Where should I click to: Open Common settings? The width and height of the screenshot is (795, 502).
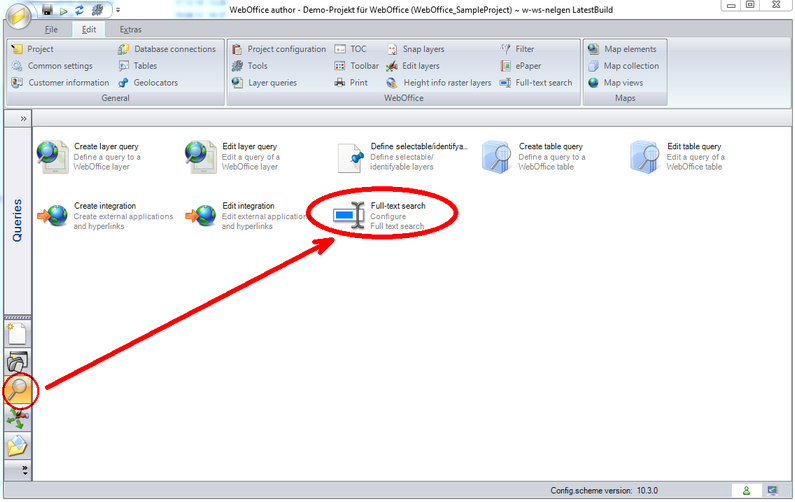(52, 66)
